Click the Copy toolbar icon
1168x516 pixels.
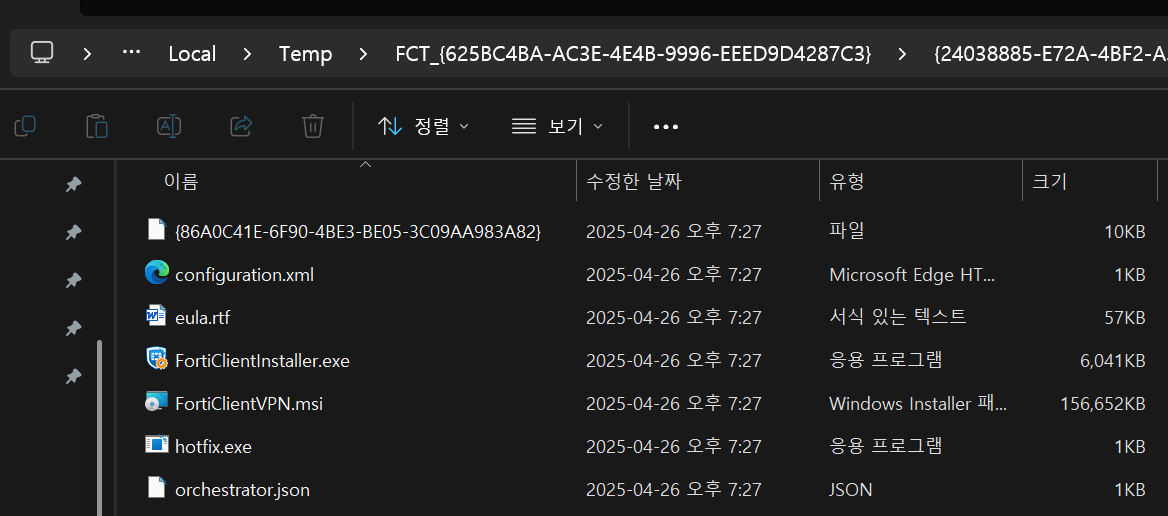tap(25, 126)
